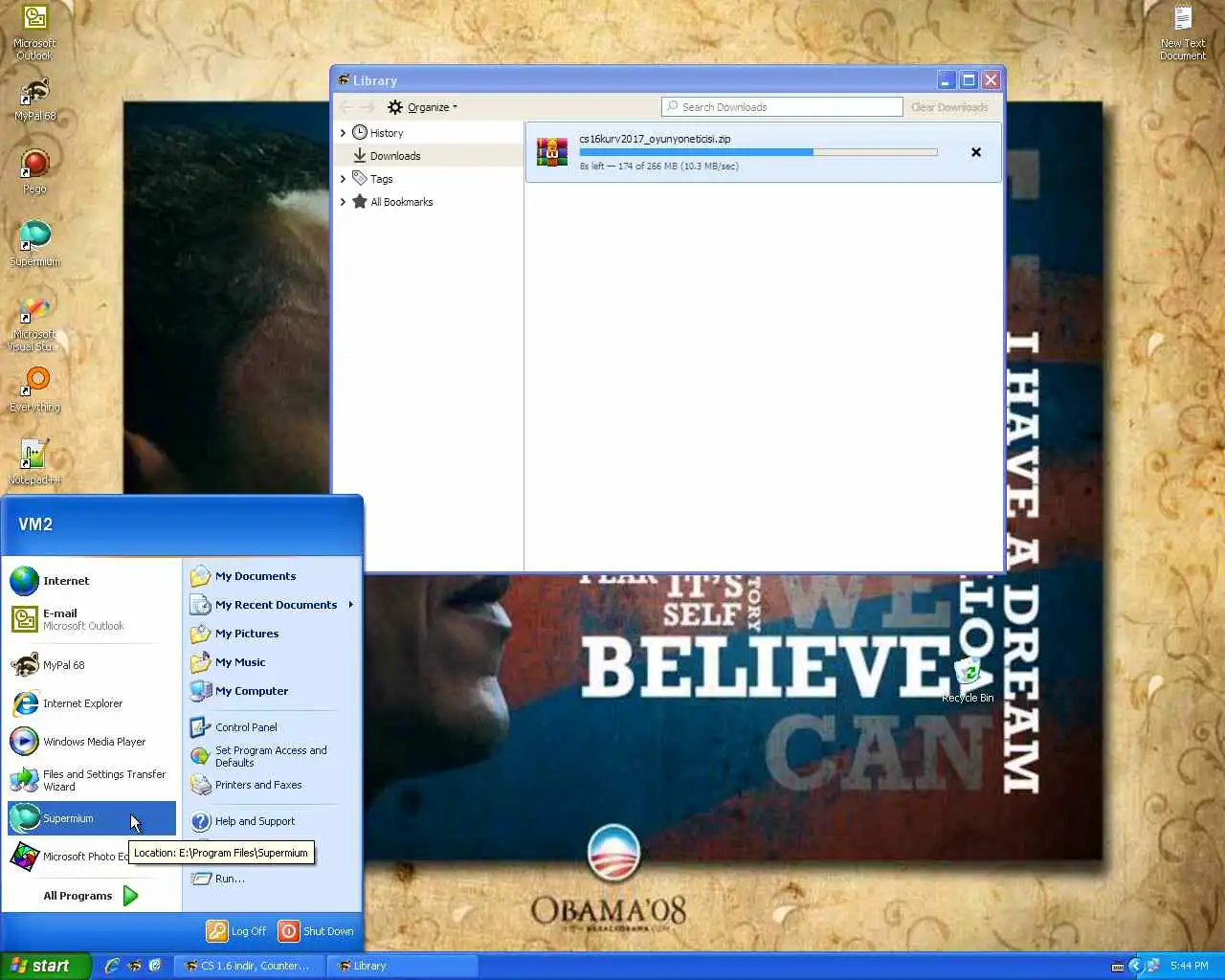Click the Start button on taskbar
The height and width of the screenshot is (980, 1225).
point(46,966)
